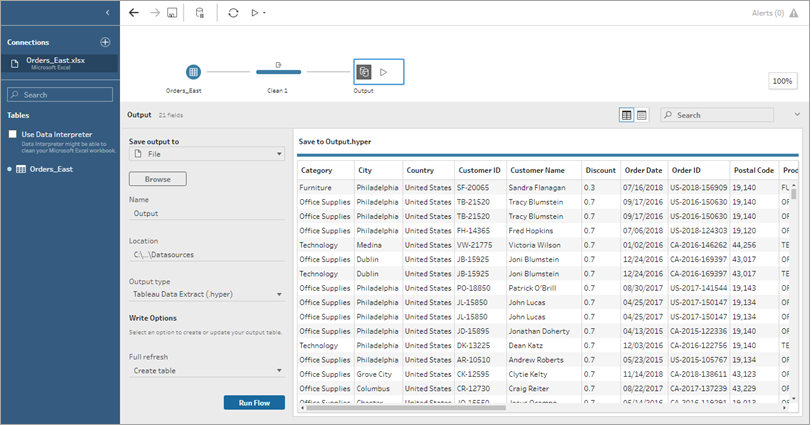Open run flow options dropdown arrow

coord(264,13)
